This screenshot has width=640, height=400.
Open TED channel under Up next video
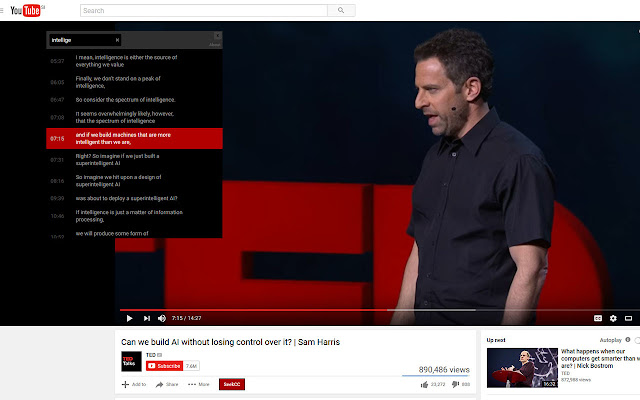tap(565, 373)
